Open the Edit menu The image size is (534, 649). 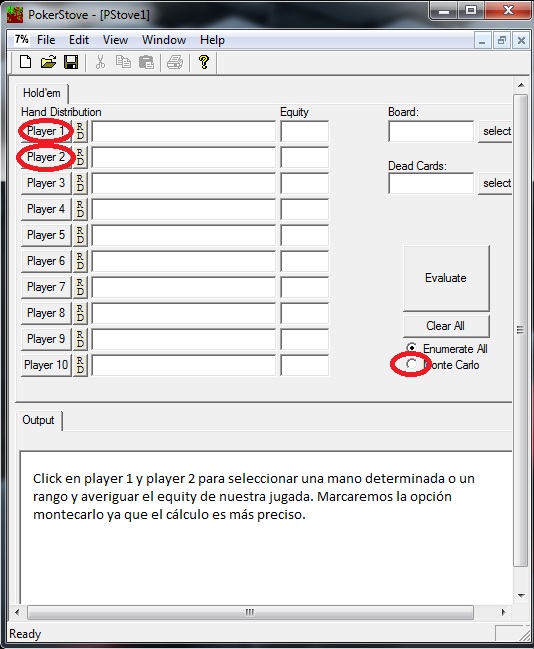[79, 40]
